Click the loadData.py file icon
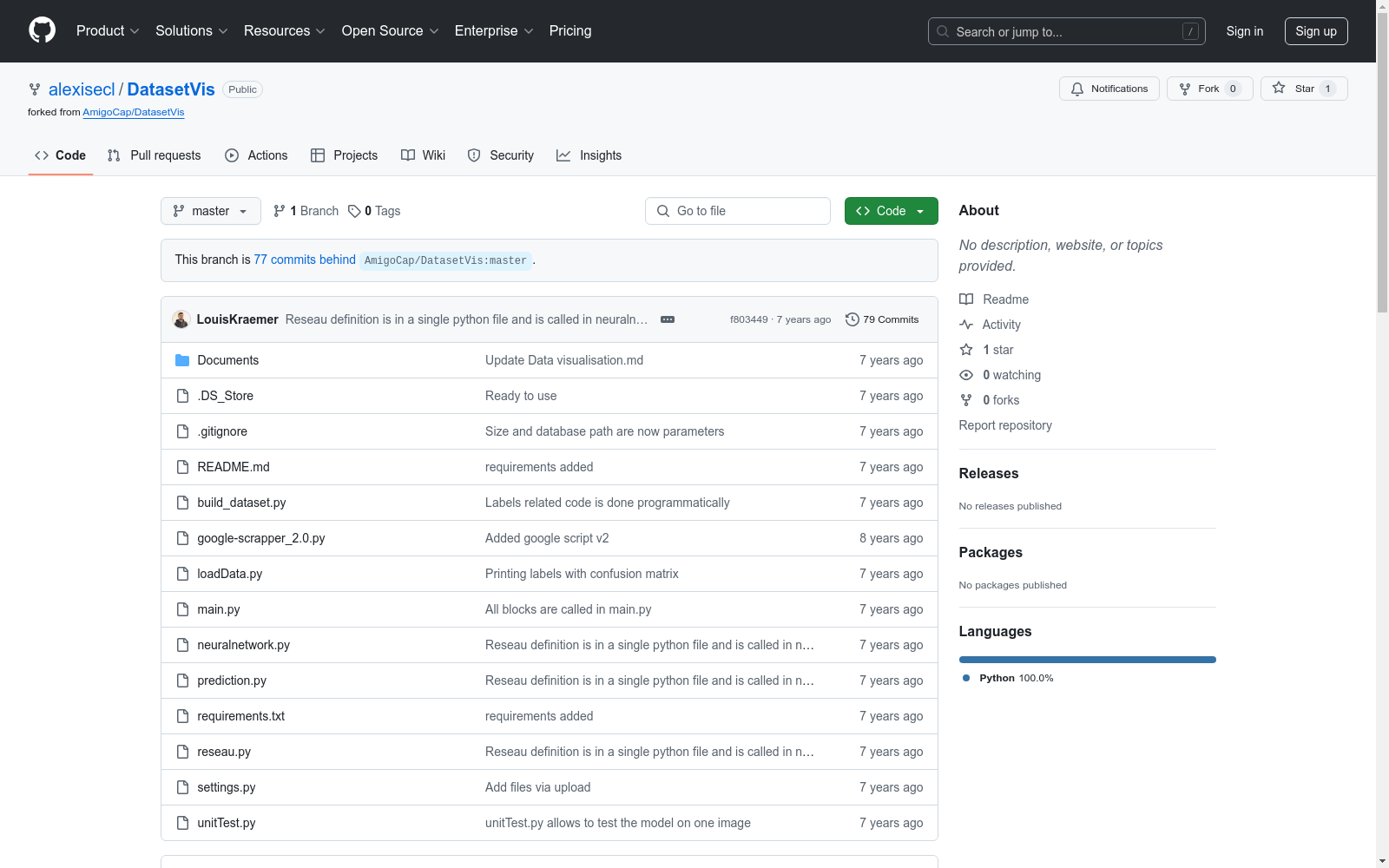This screenshot has height=868, width=1389. coord(182,574)
